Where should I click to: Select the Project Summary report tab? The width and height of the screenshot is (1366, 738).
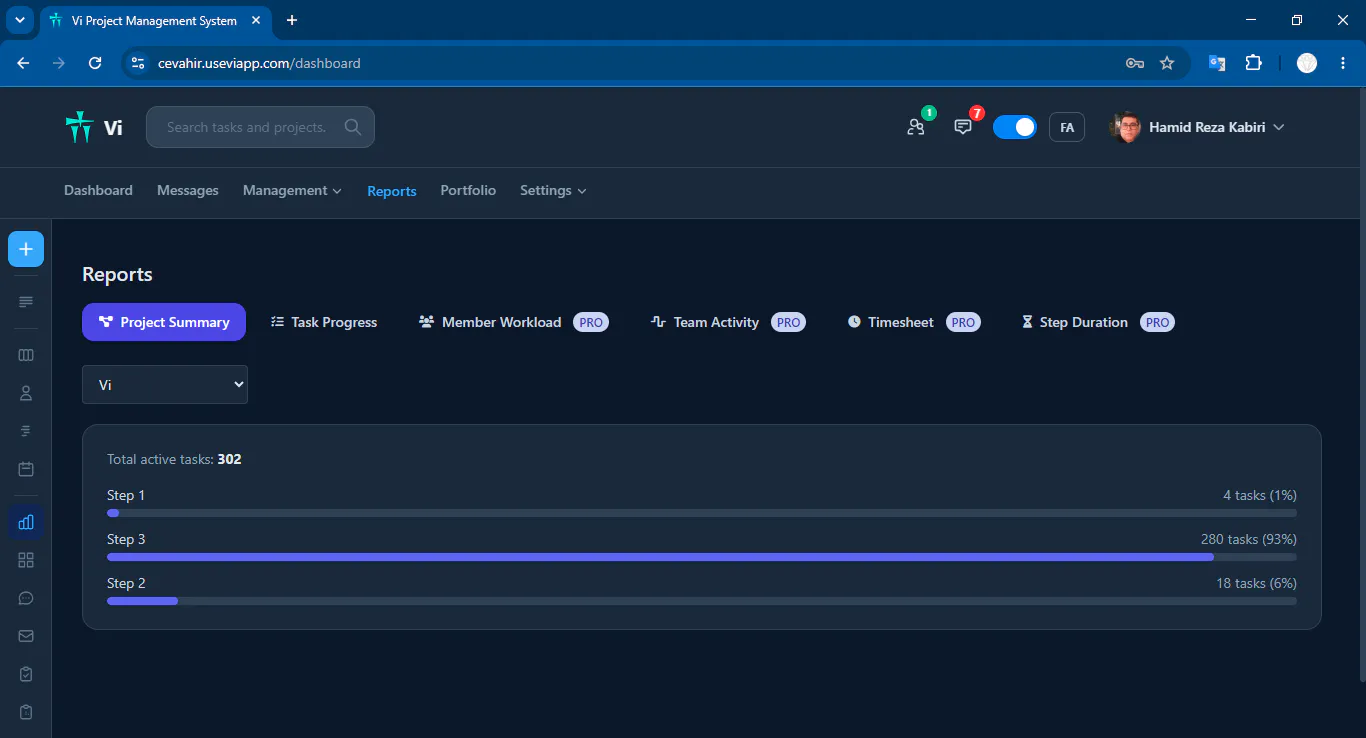point(164,322)
